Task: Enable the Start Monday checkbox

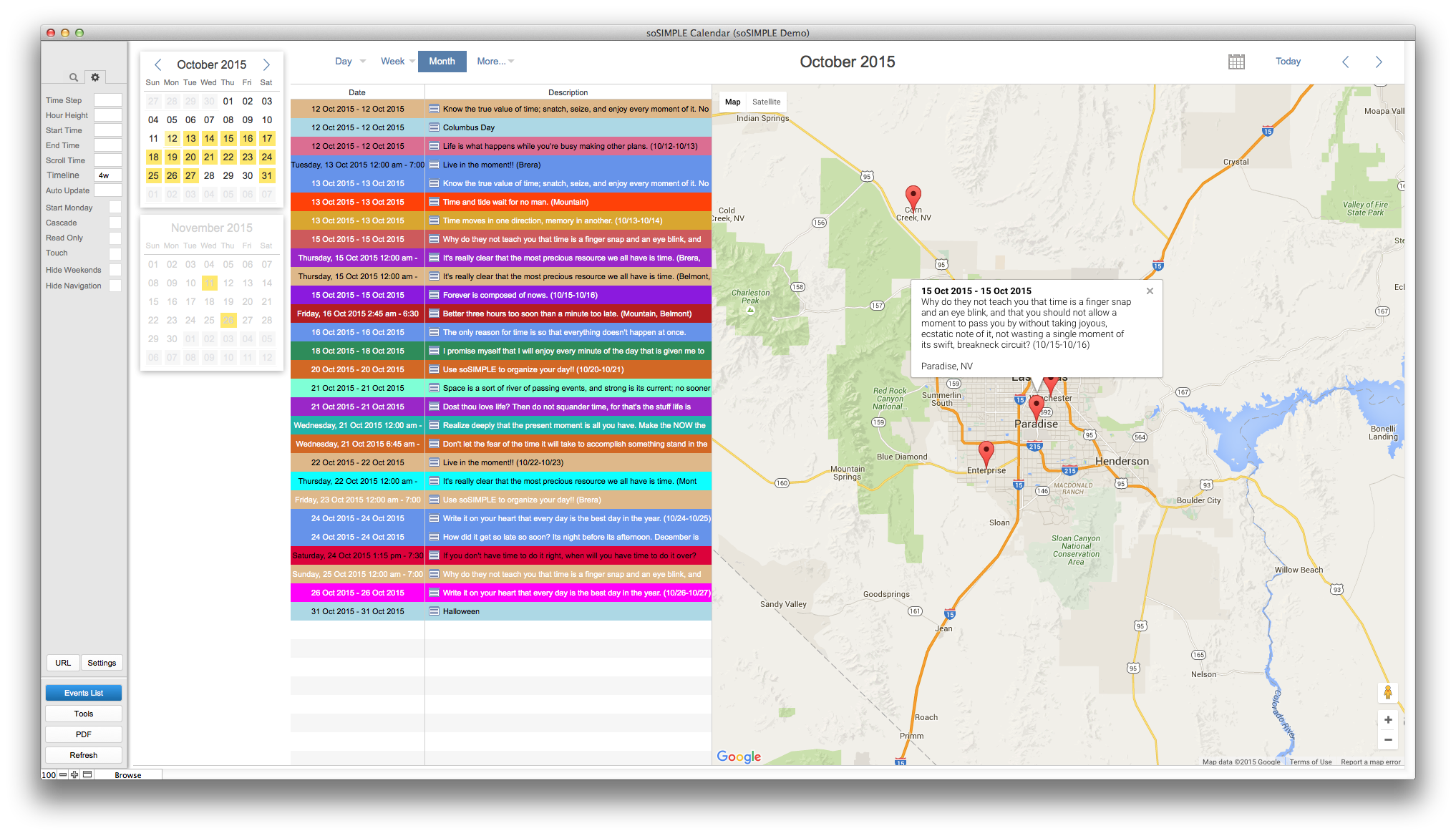Action: tap(115, 208)
